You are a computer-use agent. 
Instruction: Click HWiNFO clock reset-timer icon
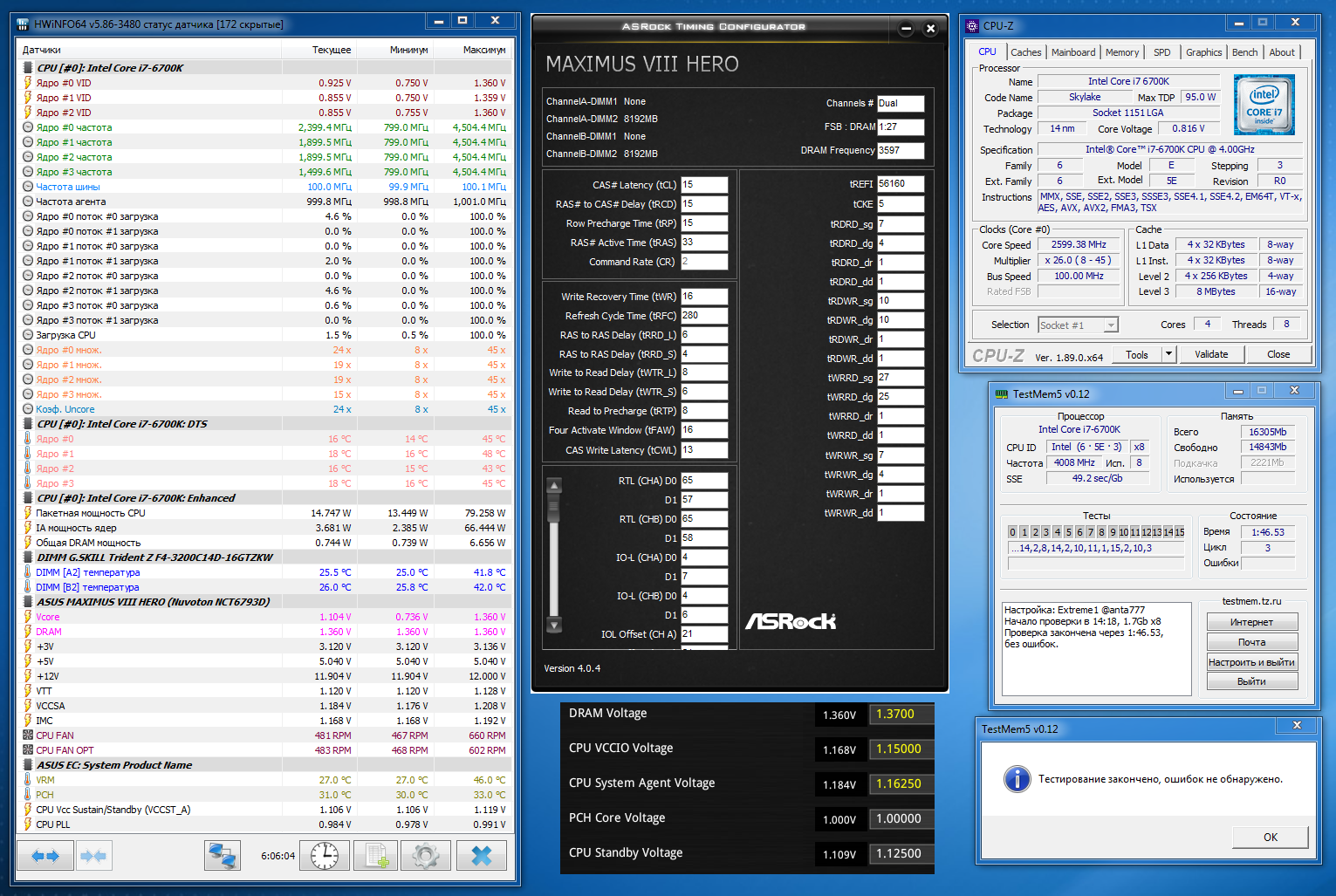[325, 856]
